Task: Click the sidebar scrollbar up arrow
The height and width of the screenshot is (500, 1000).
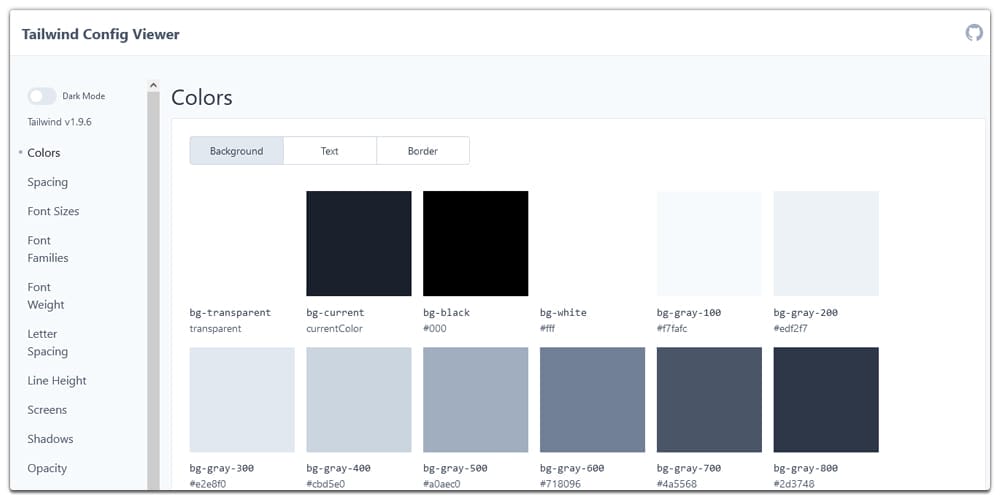Action: 153,85
